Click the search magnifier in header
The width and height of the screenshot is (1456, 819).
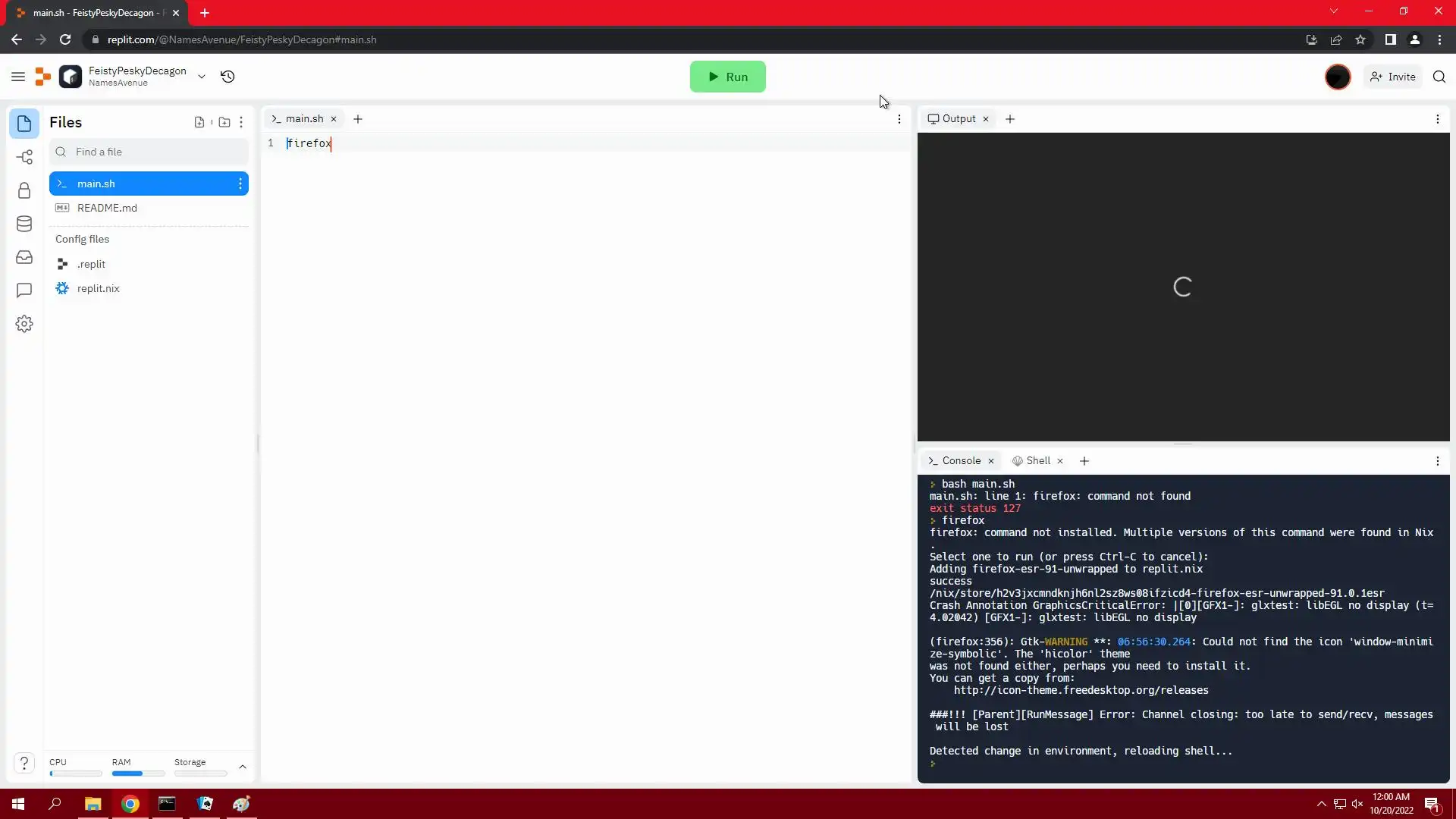coord(1439,77)
